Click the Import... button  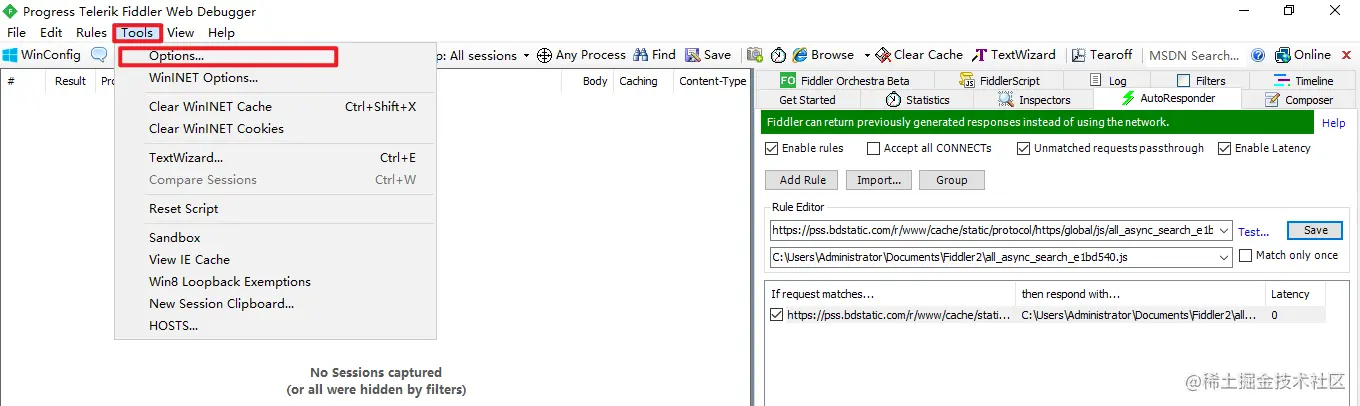coord(880,180)
